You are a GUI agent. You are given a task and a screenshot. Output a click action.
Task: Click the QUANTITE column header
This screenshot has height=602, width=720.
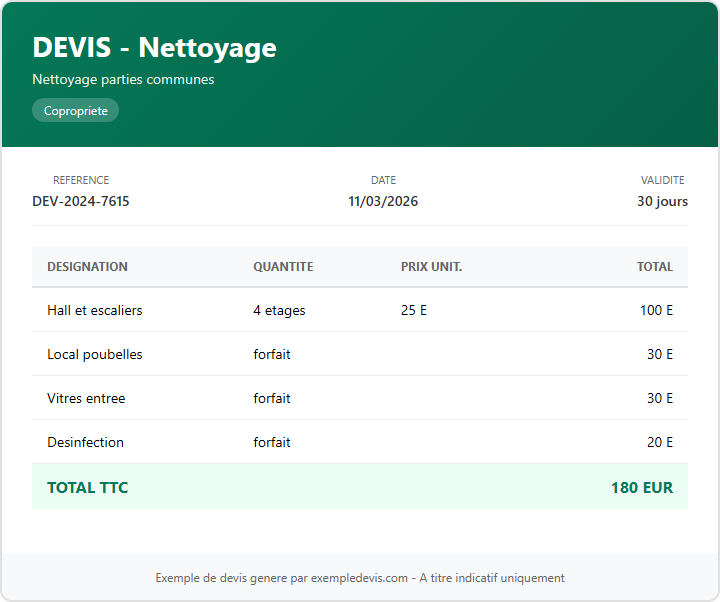tap(283, 267)
